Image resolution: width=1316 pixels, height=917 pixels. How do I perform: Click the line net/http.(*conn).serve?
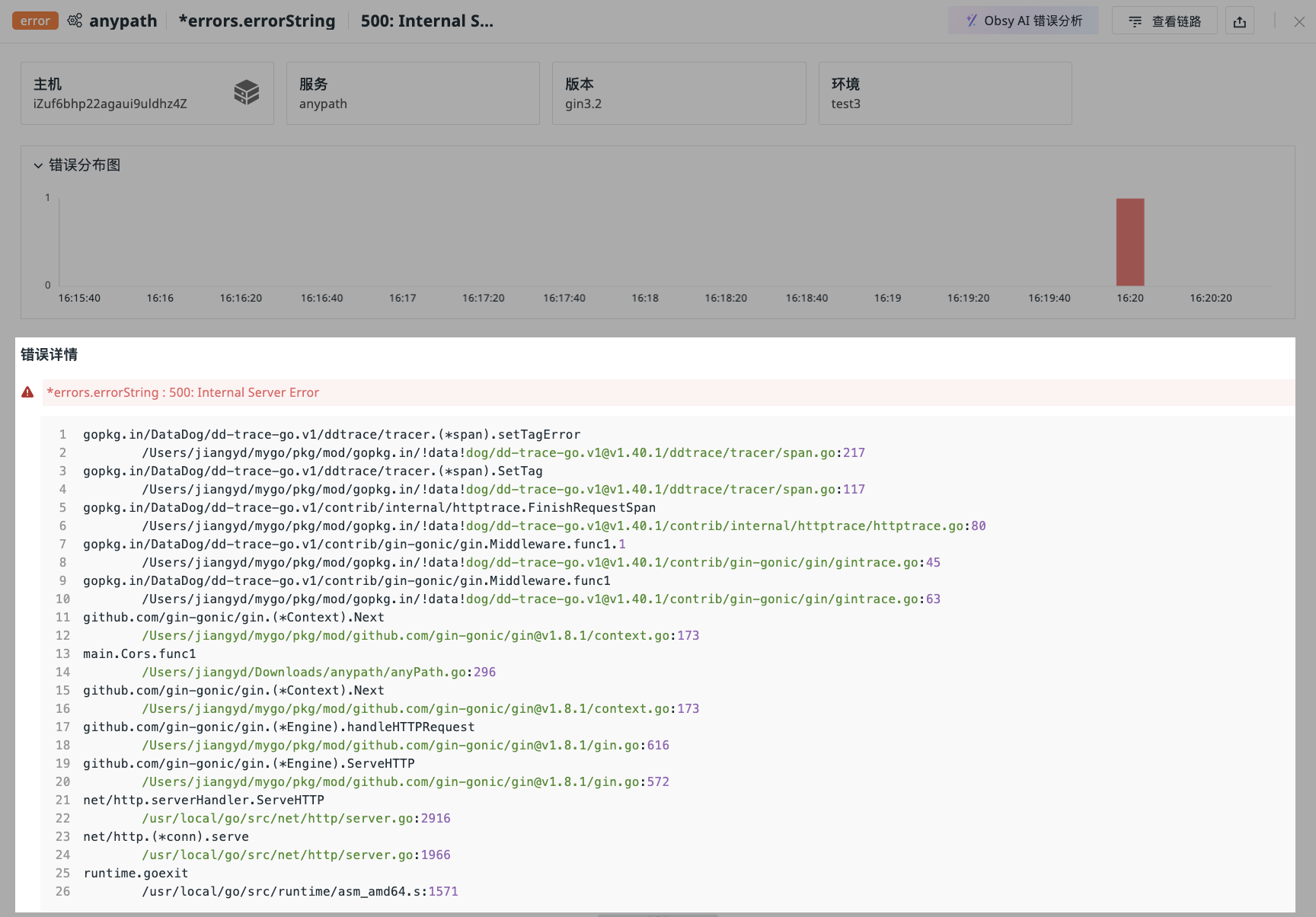pyautogui.click(x=166, y=836)
